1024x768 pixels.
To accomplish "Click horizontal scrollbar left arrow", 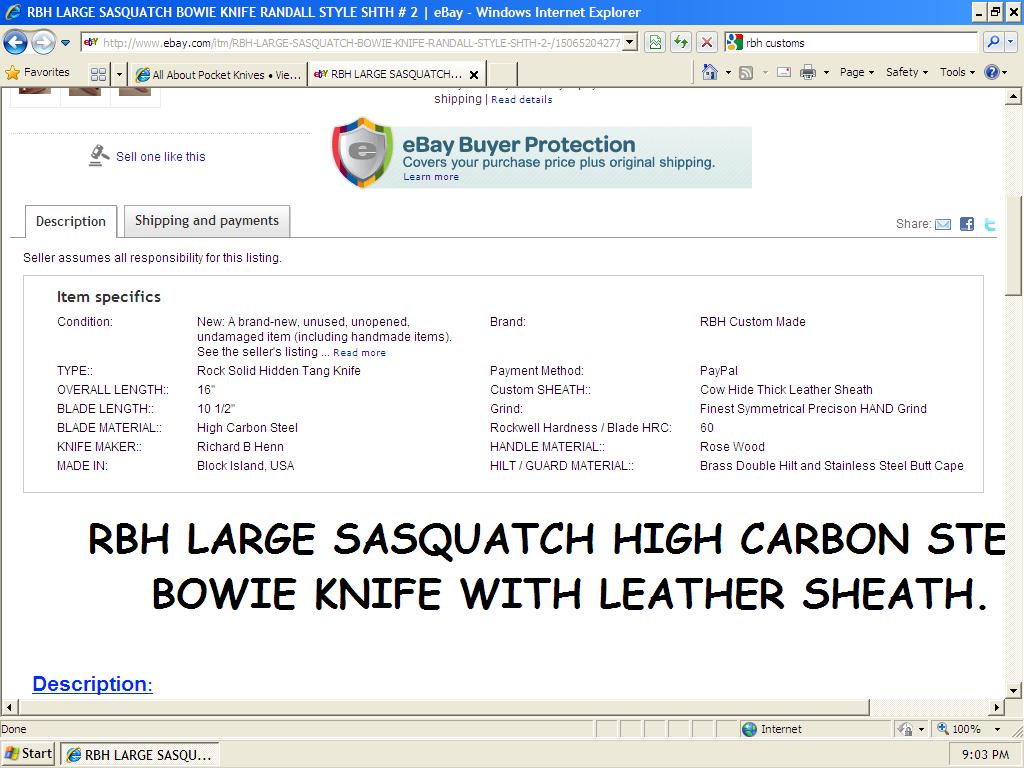I will click(x=9, y=707).
